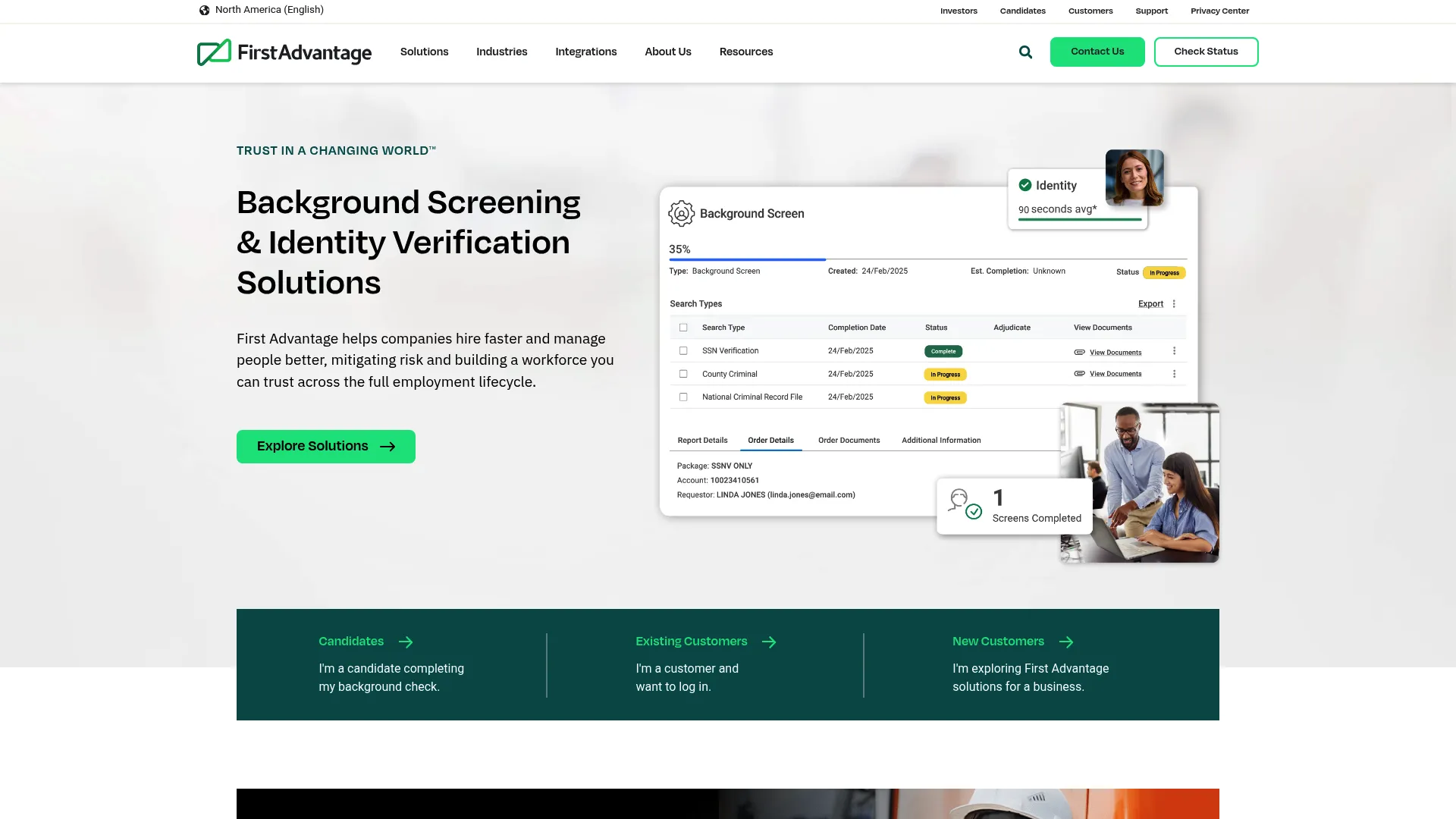This screenshot has width=1456, height=819.
Task: Expand the Industries menu
Action: 501,52
